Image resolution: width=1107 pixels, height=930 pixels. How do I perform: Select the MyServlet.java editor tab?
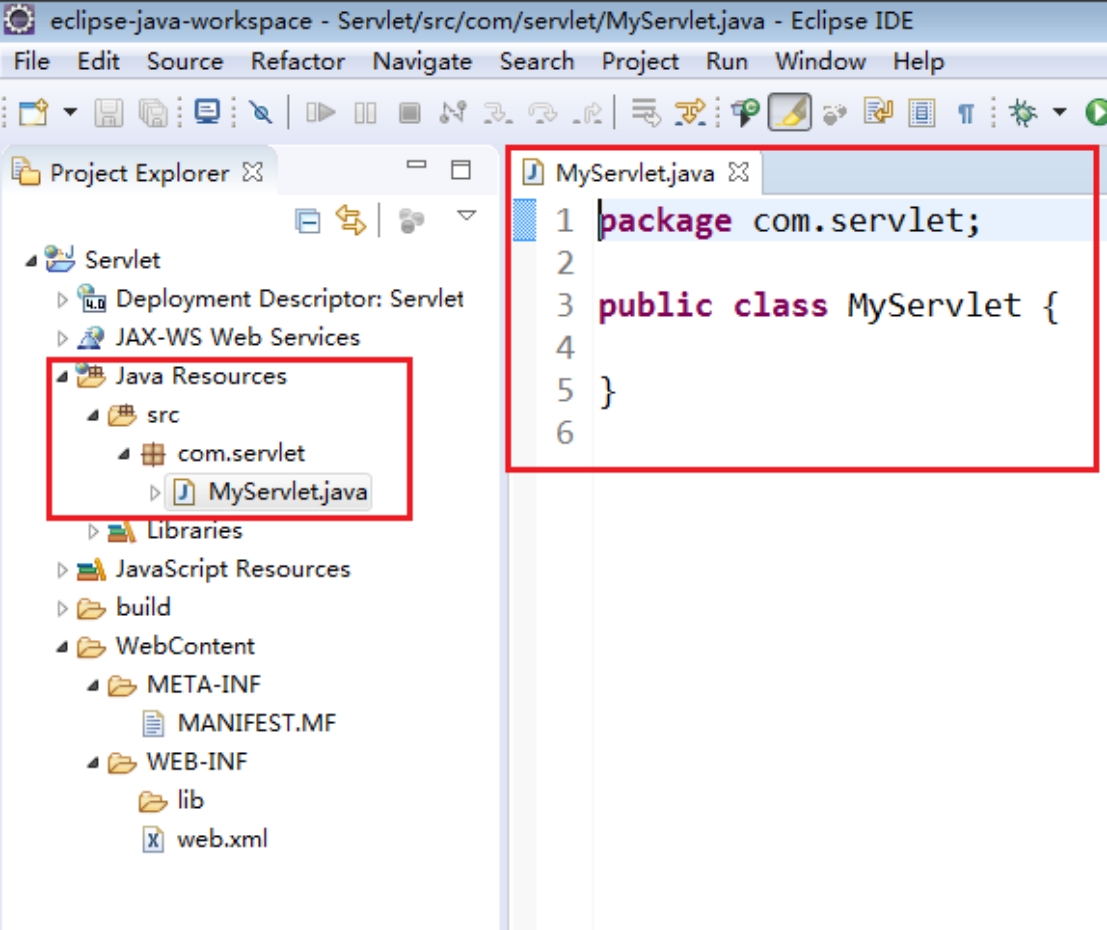pyautogui.click(x=635, y=173)
